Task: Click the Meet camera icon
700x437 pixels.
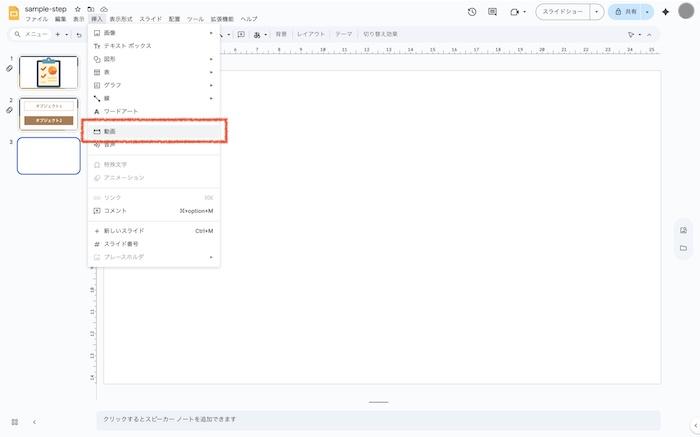Action: pyautogui.click(x=514, y=12)
